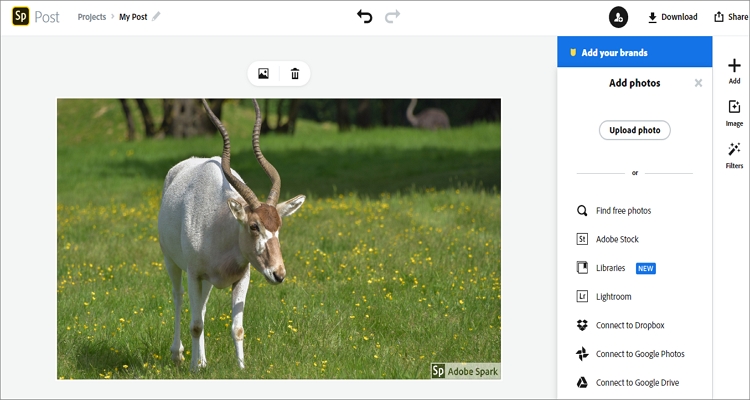Open the Add your brands banner
Viewport: 750px width, 400px height.
pos(634,52)
